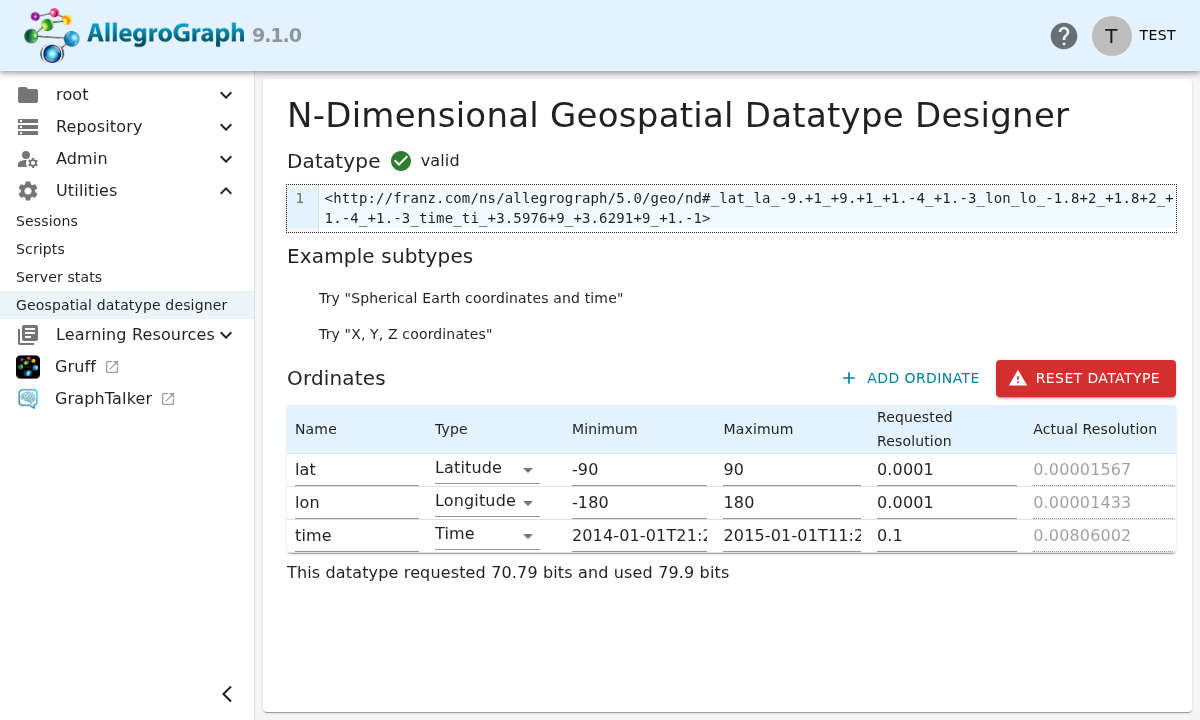Expand the Learning Resources chevron
The width and height of the screenshot is (1200, 720).
[226, 335]
